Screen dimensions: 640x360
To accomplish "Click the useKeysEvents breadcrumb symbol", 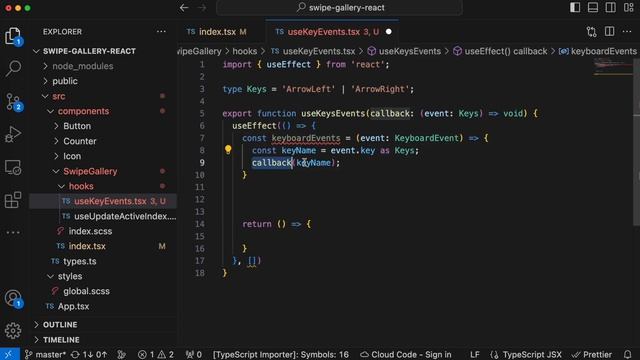I will [404, 51].
